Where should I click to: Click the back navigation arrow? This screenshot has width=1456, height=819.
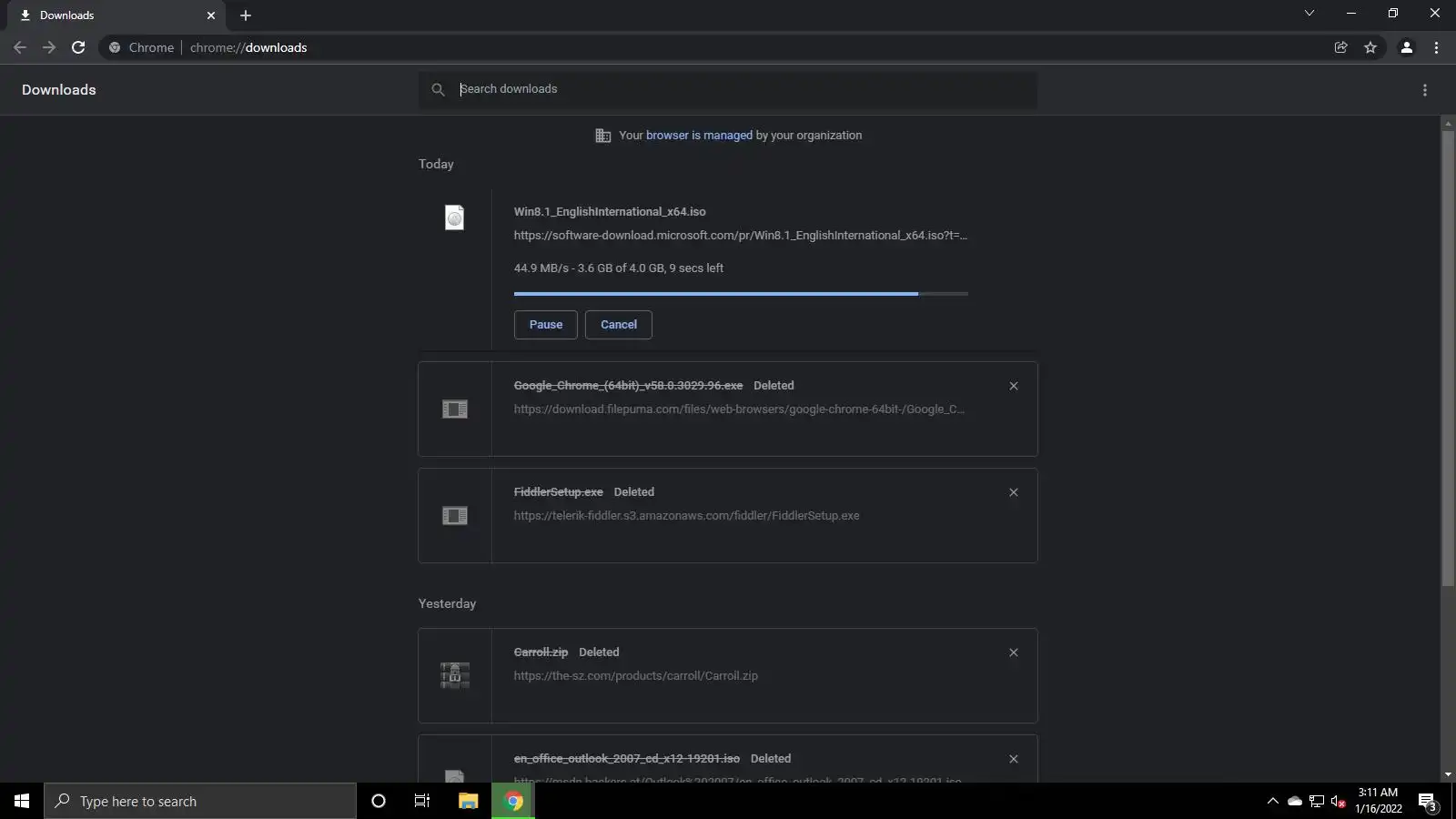click(20, 47)
